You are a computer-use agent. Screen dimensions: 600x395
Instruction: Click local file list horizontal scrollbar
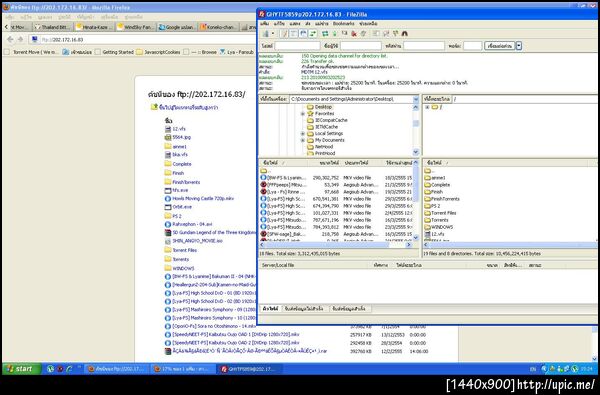click(336, 245)
